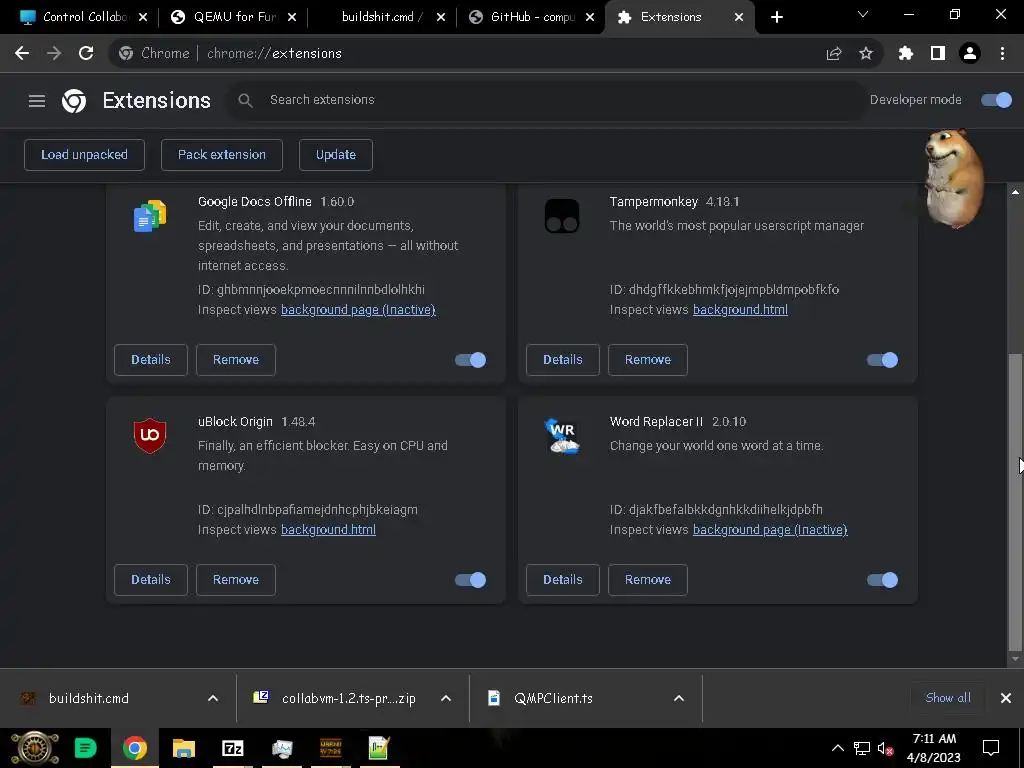Open the clock showing 7:11 AM
1024x768 pixels.
(x=934, y=748)
